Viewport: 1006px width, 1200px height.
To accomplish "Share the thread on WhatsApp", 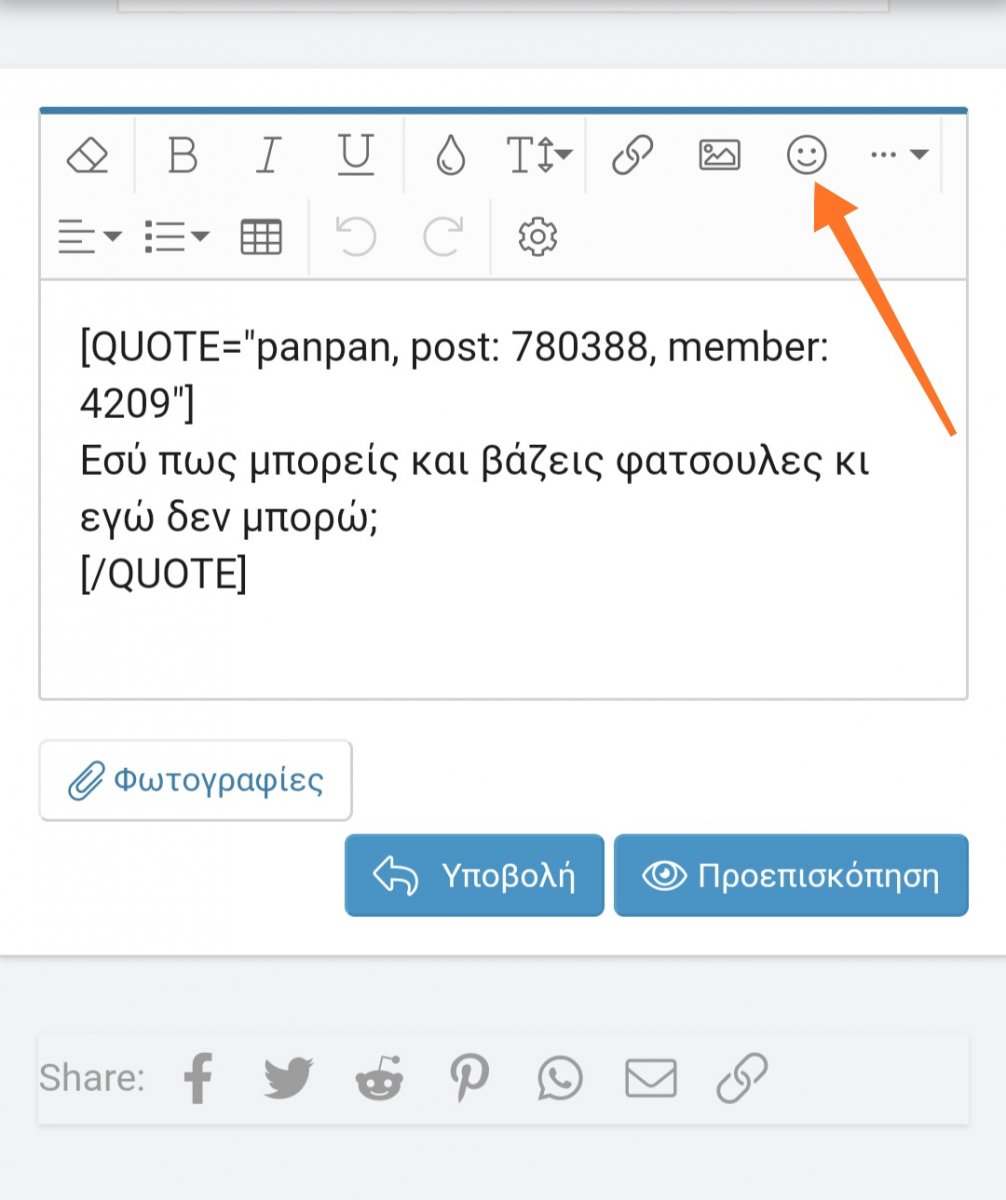I will (x=560, y=1078).
